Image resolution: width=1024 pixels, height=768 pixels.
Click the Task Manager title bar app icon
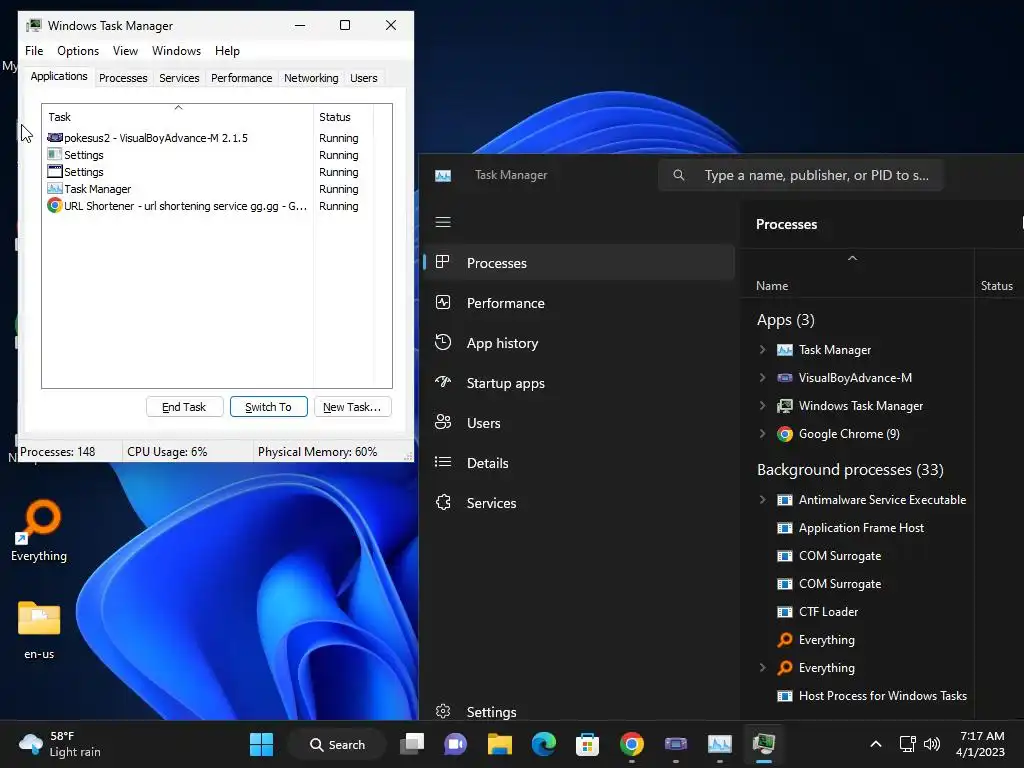[x=443, y=175]
